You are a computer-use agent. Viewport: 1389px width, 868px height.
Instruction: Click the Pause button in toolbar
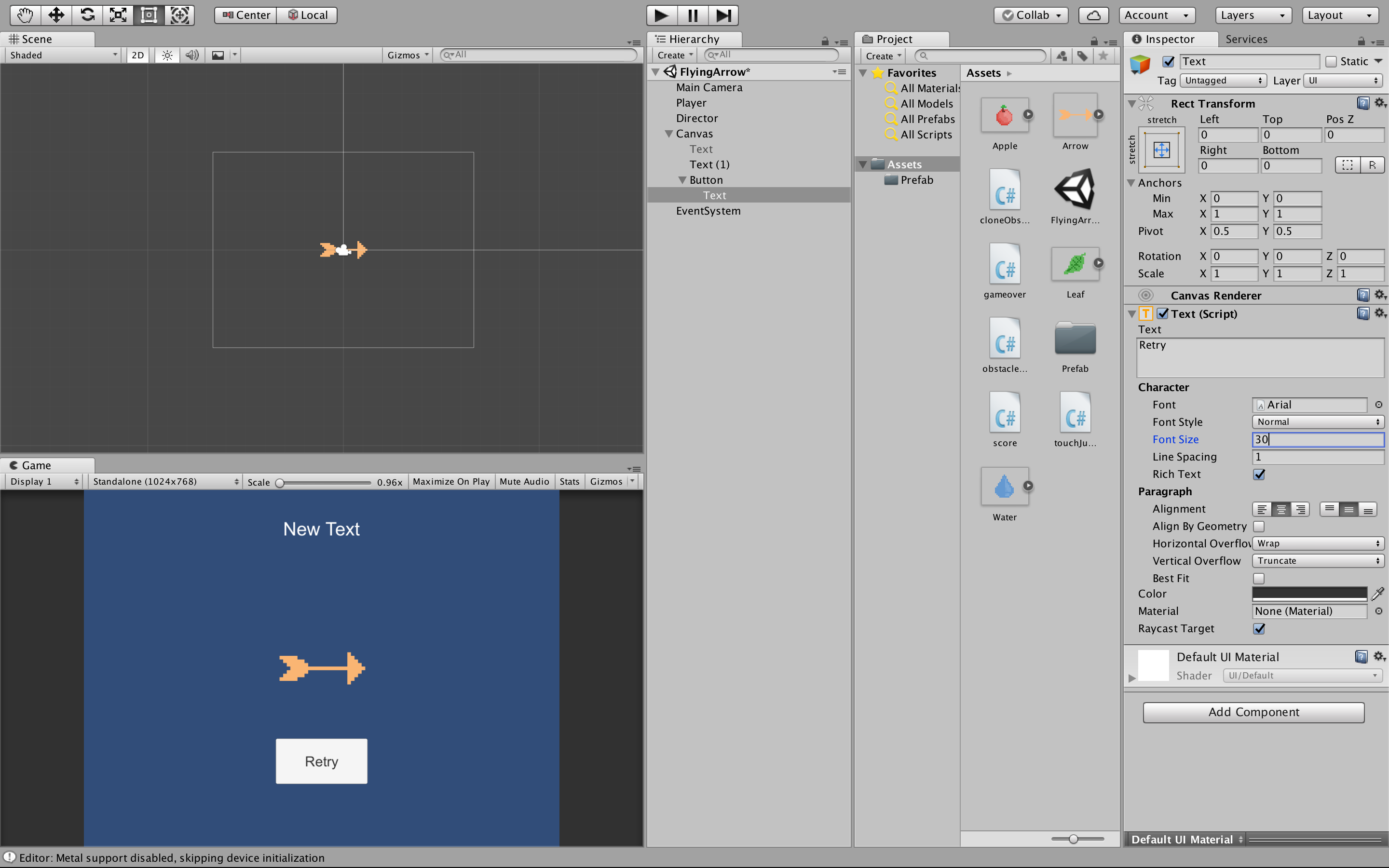pyautogui.click(x=693, y=15)
